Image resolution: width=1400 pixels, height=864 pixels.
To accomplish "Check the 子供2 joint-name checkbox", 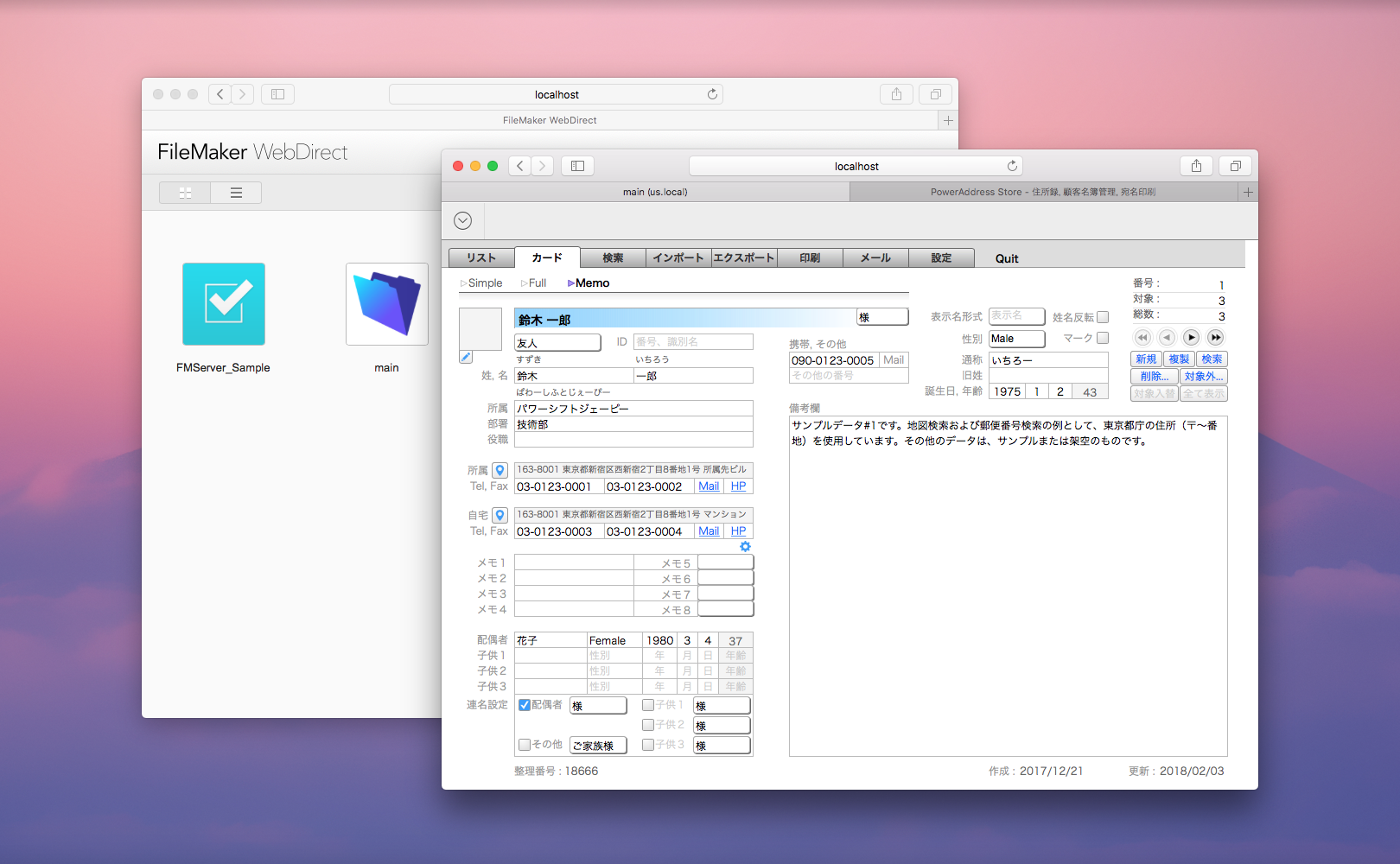I will point(648,725).
